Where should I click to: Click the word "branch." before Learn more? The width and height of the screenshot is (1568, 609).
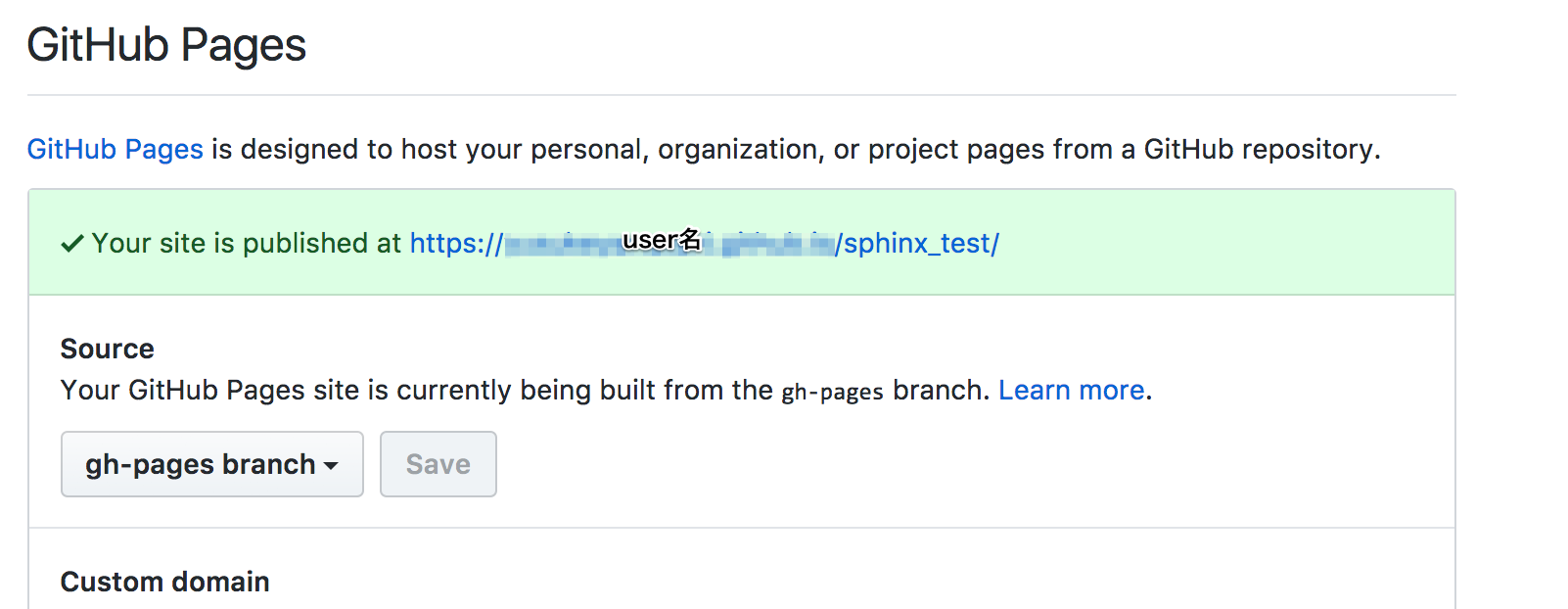pos(941,390)
